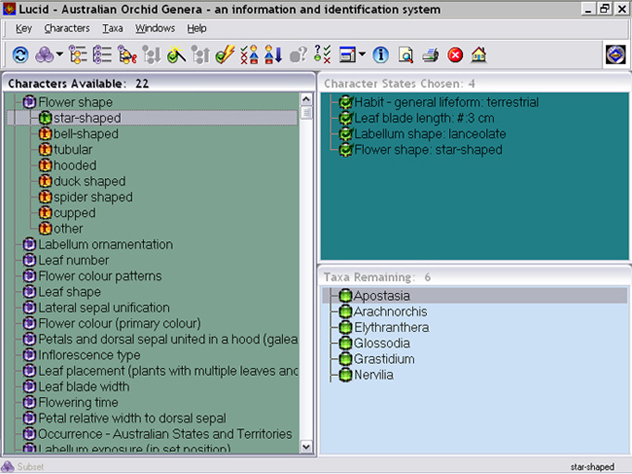Viewport: 632px width, 474px height.
Task: Click the characters list scrollbar thumb
Action: (306, 112)
